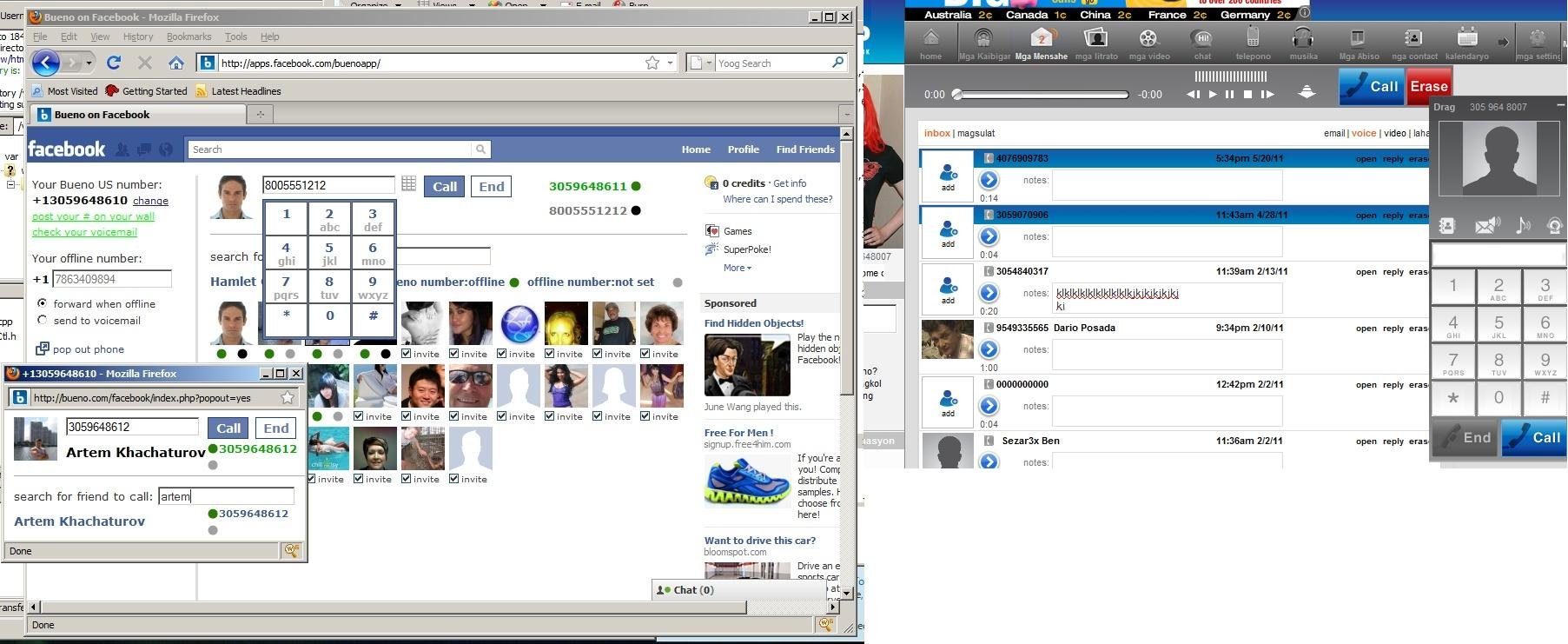The height and width of the screenshot is (644, 1568).
Task: Open the home section in Dial toolbar
Action: tap(930, 43)
